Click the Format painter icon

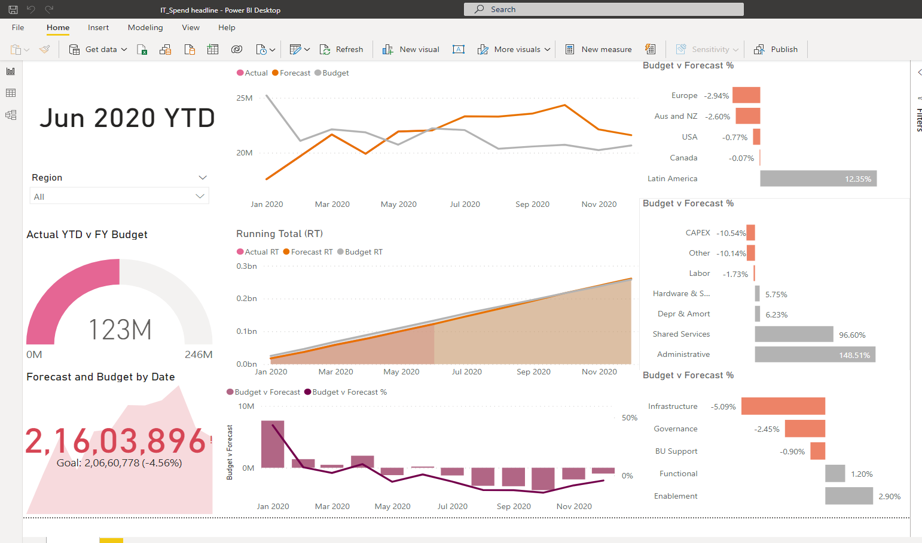[x=44, y=49]
